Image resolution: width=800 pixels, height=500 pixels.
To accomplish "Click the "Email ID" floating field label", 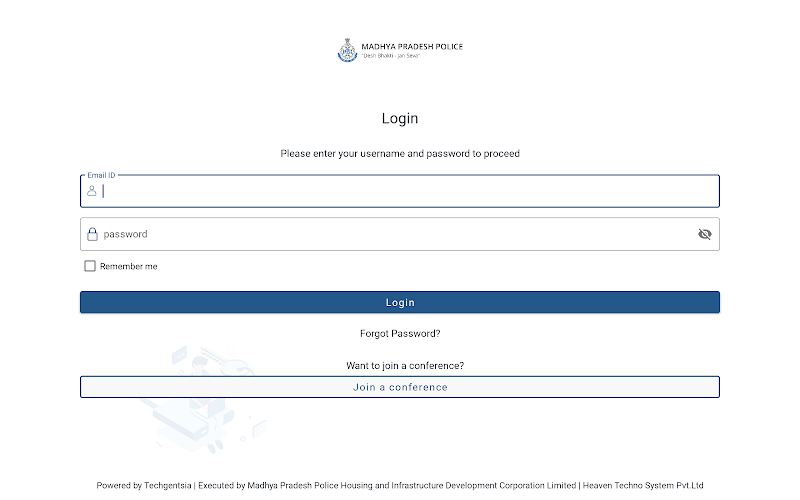I will [101, 175].
